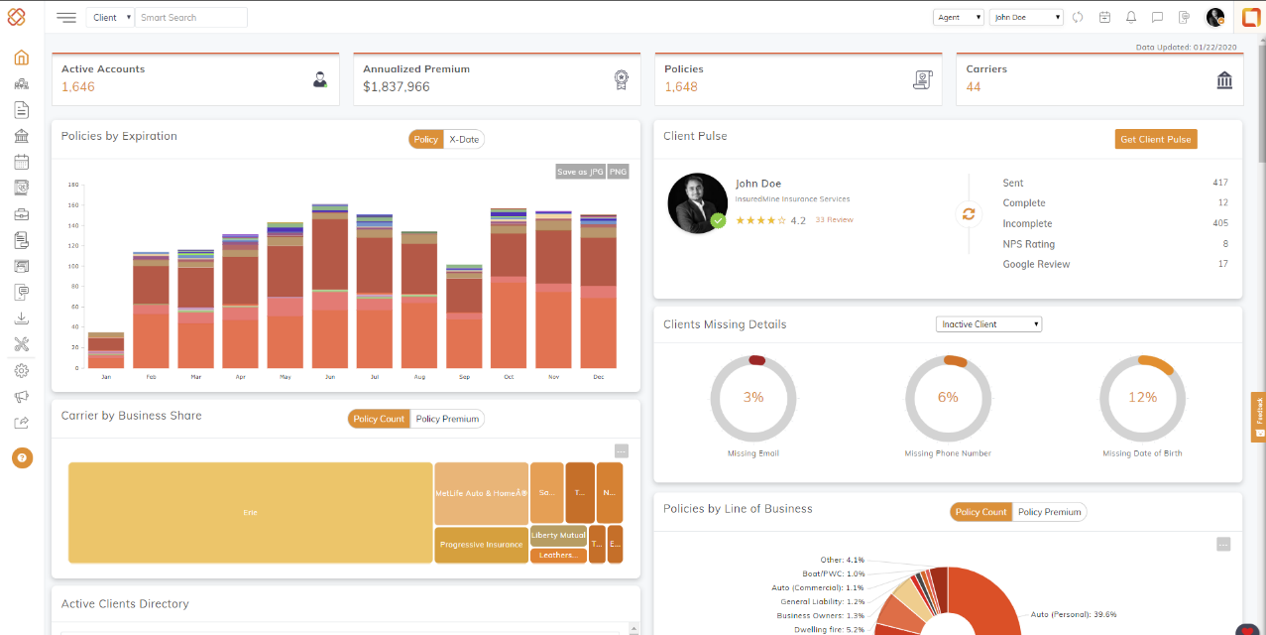Click the Missing Phone Number 6% donut gauge
This screenshot has height=635, width=1266.
click(x=947, y=397)
